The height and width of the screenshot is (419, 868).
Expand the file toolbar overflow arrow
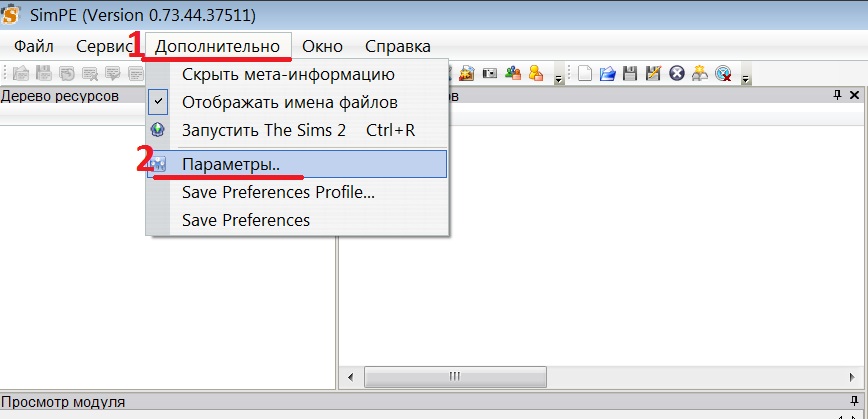point(746,78)
